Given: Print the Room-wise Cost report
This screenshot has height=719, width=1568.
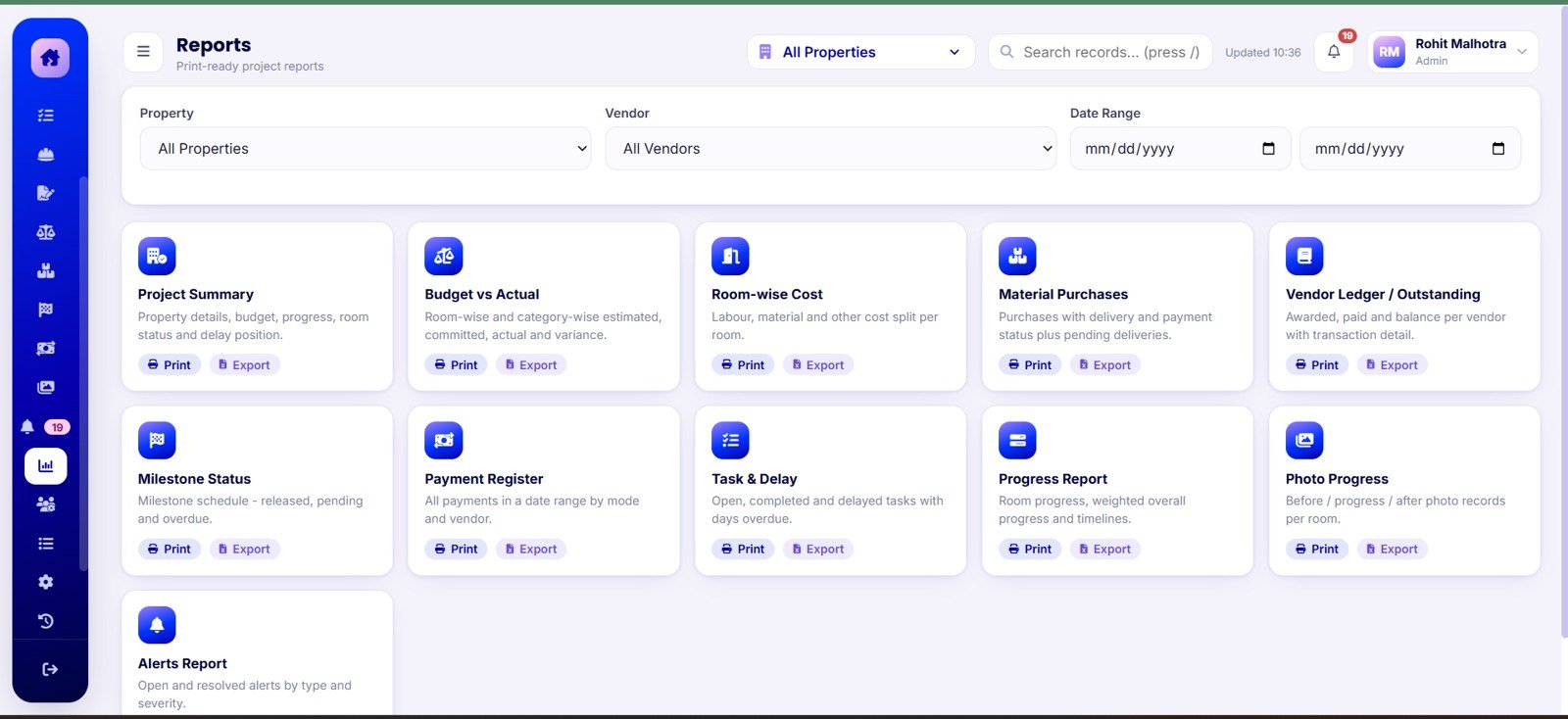Looking at the screenshot, I should 743,365.
